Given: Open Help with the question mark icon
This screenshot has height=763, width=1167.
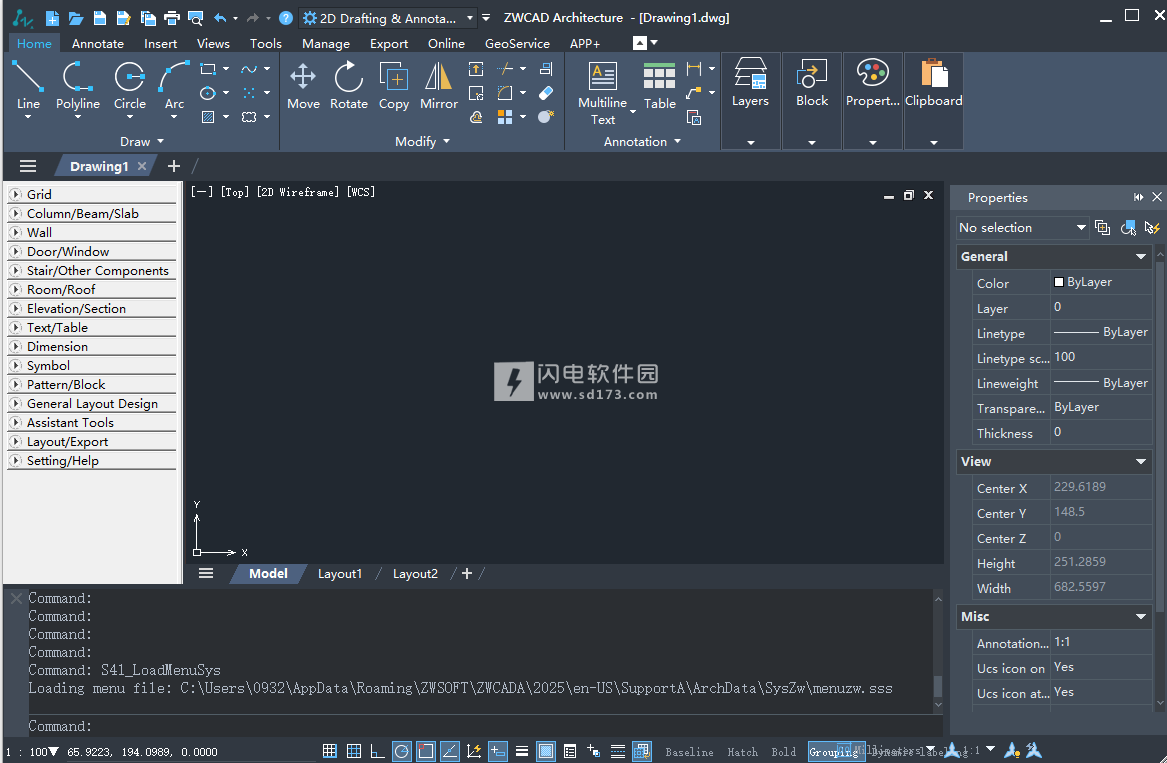Looking at the screenshot, I should pyautogui.click(x=286, y=18).
